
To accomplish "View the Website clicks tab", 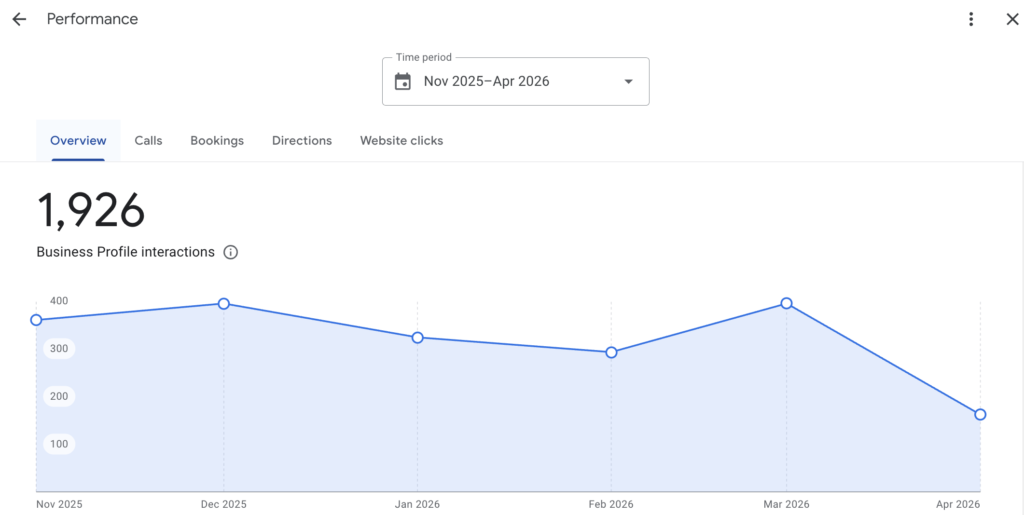I will [x=401, y=141].
